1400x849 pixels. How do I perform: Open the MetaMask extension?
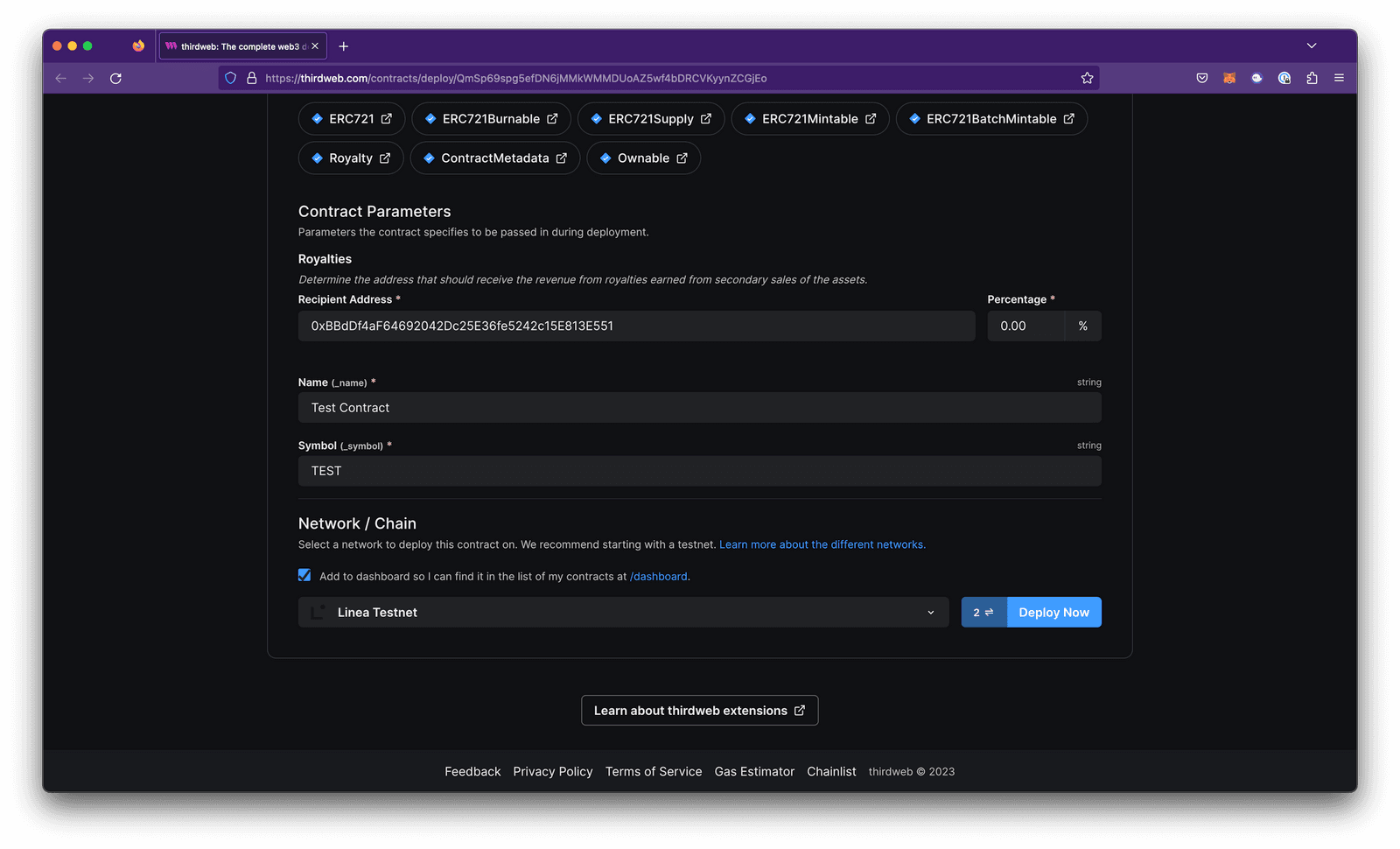tap(1229, 78)
